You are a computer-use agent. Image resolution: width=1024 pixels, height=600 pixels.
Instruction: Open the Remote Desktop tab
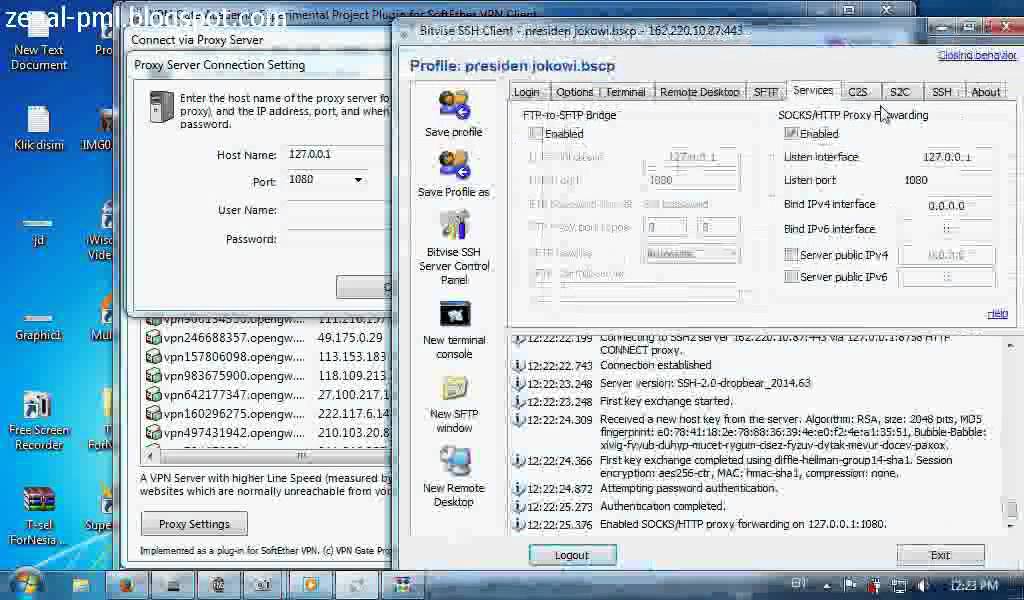coord(699,92)
